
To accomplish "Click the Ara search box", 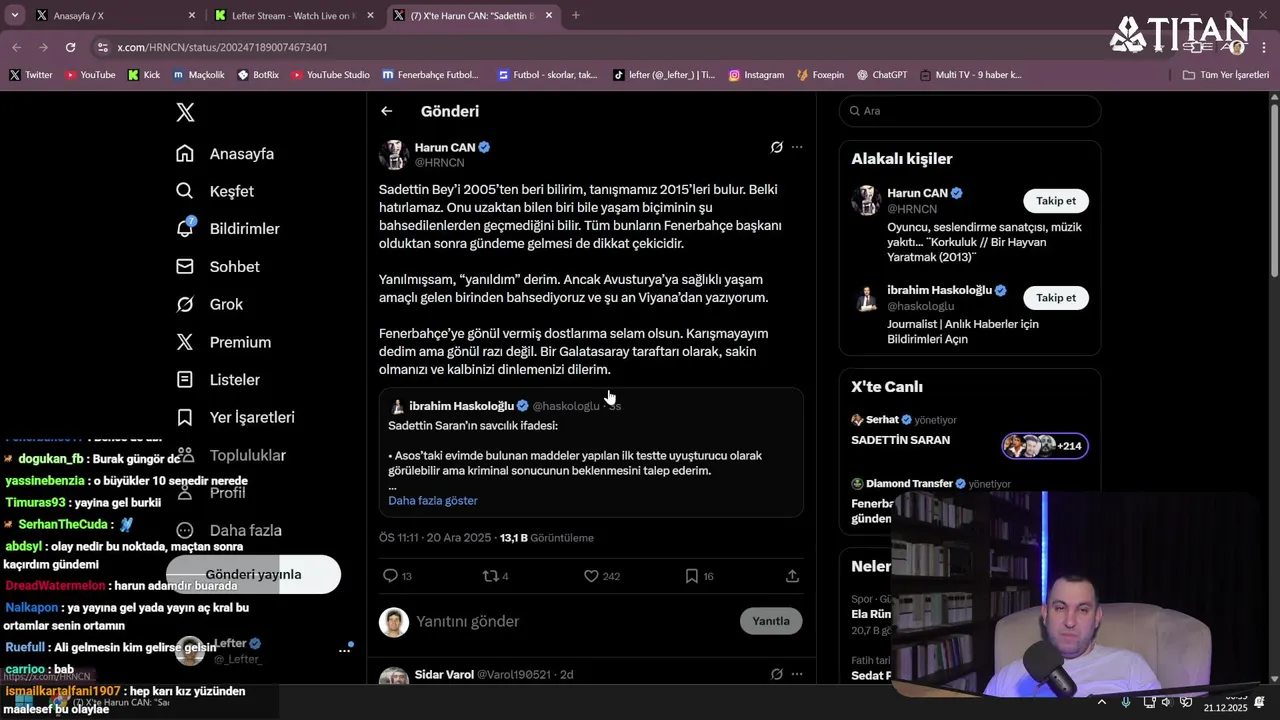I will [970, 111].
